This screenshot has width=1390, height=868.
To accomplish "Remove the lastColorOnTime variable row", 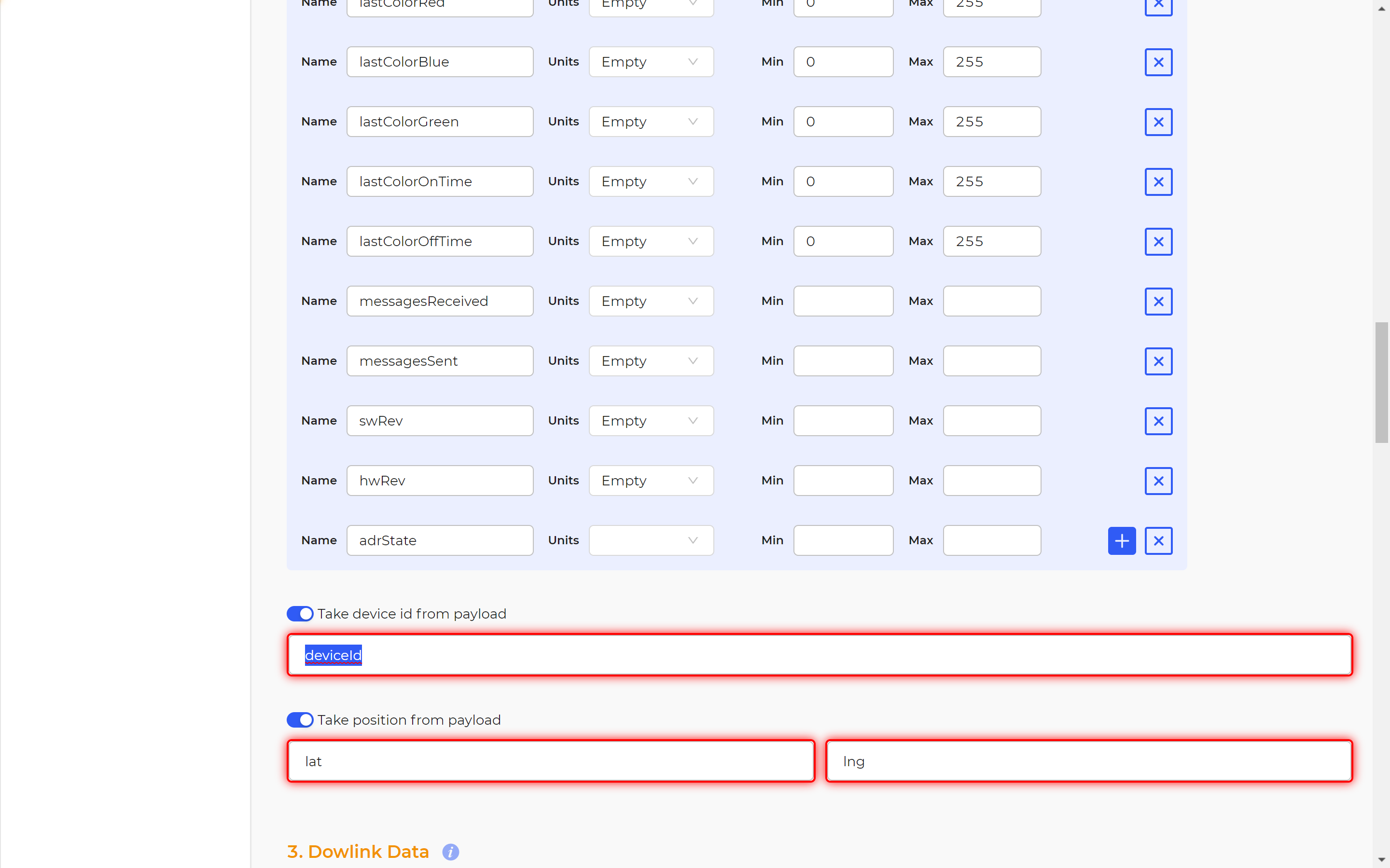I will [1158, 182].
